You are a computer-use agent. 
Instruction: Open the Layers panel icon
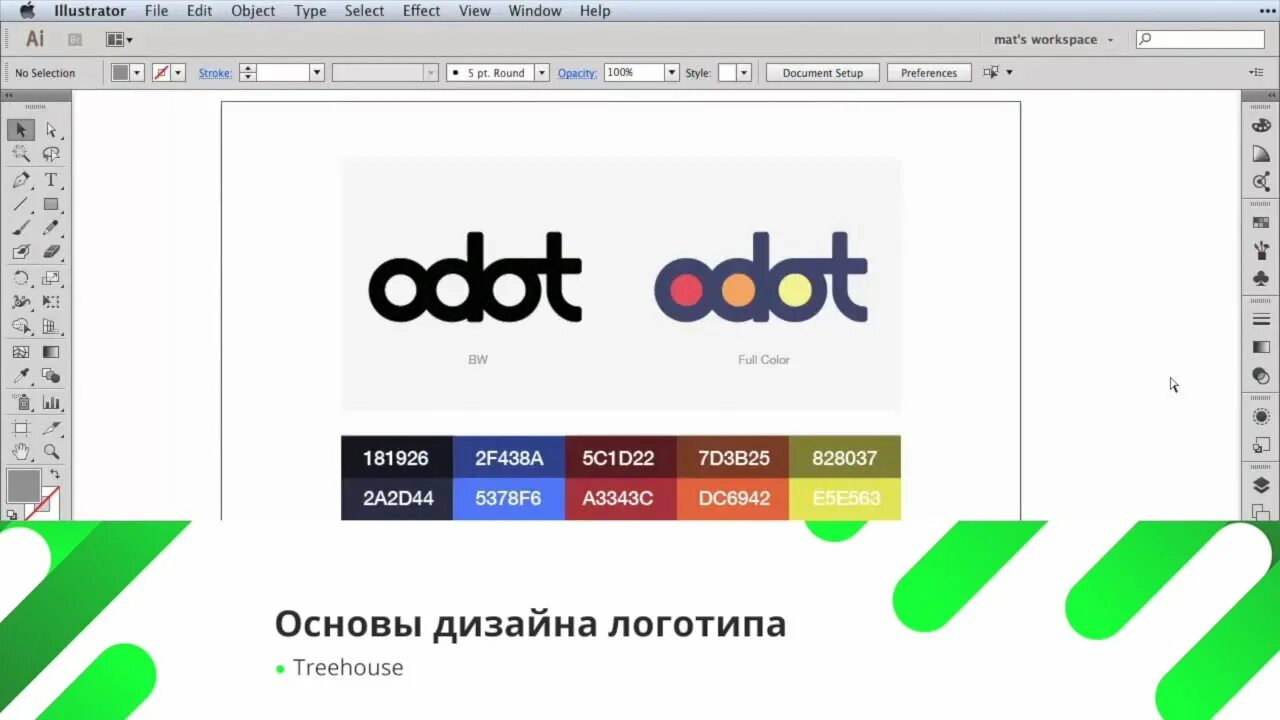tap(1261, 486)
